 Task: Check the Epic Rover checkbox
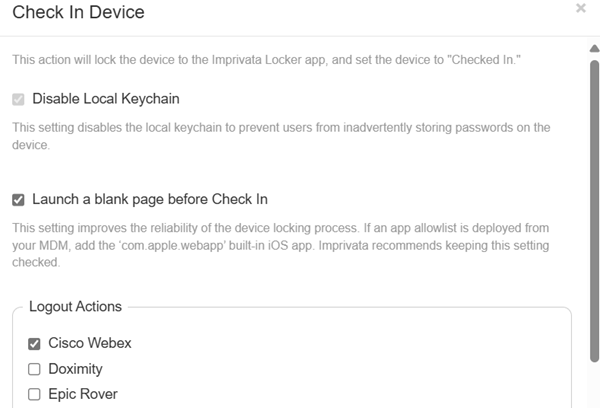pos(34,394)
